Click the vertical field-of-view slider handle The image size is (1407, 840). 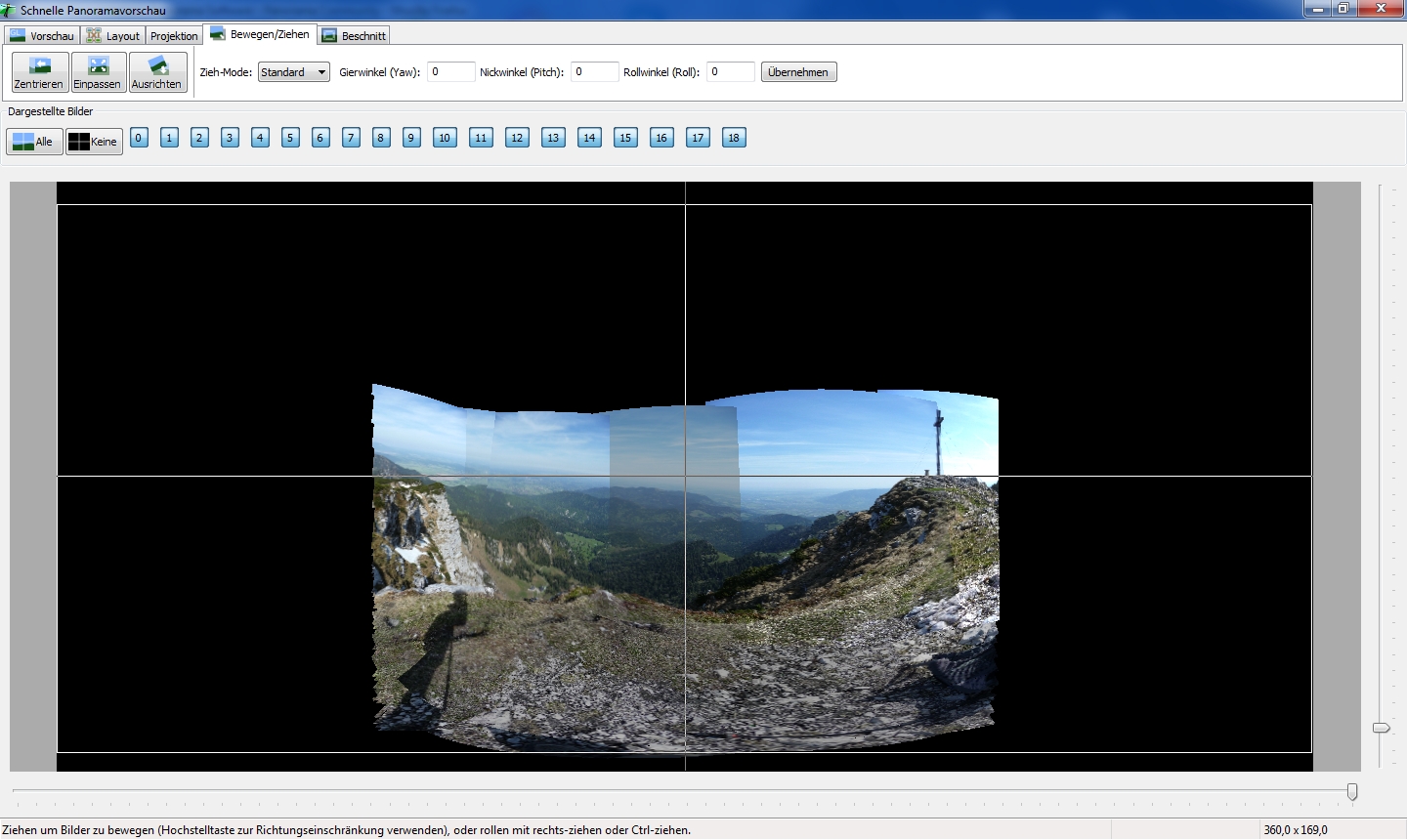click(1381, 728)
